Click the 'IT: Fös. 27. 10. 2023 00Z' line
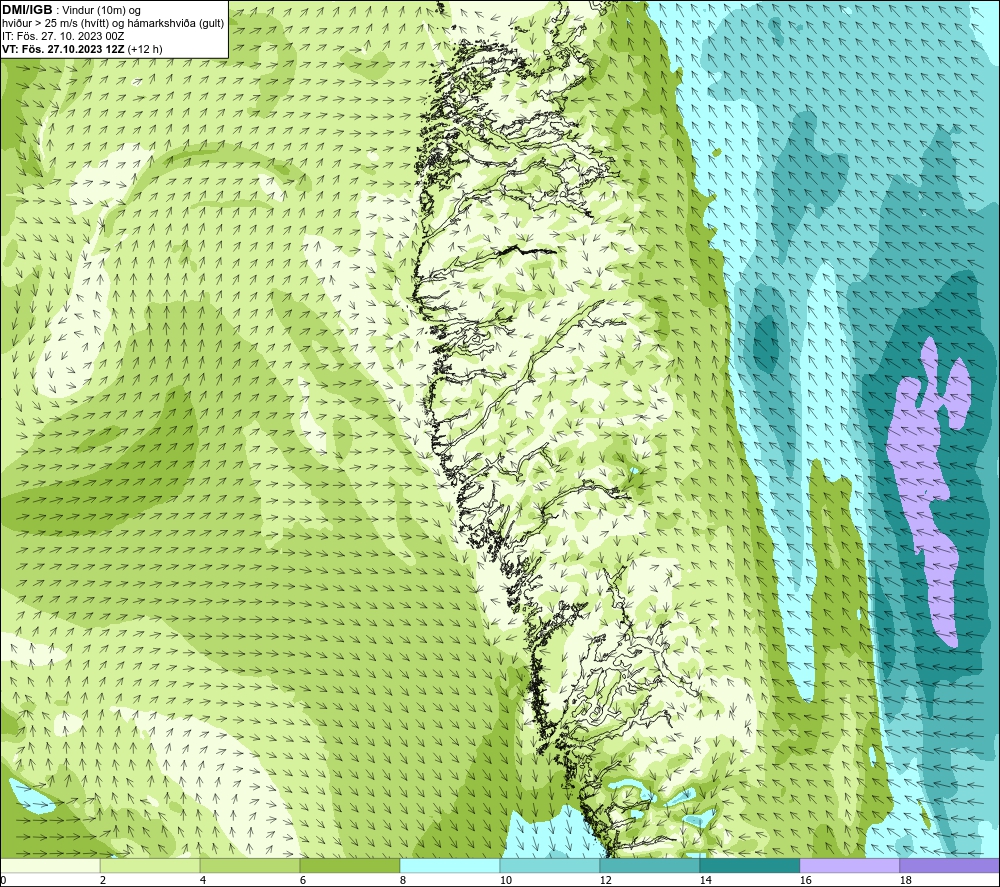Screen dimensions: 1000x887 63,36
